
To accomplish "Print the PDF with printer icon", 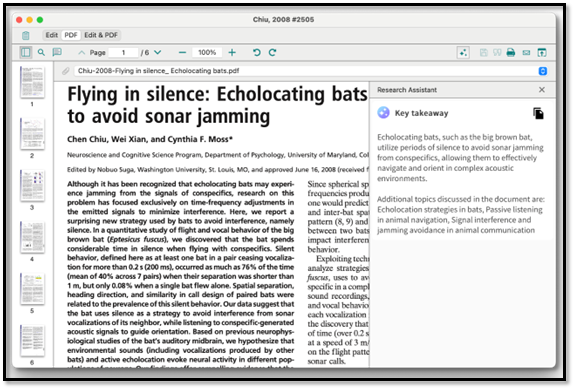I will [x=511, y=53].
